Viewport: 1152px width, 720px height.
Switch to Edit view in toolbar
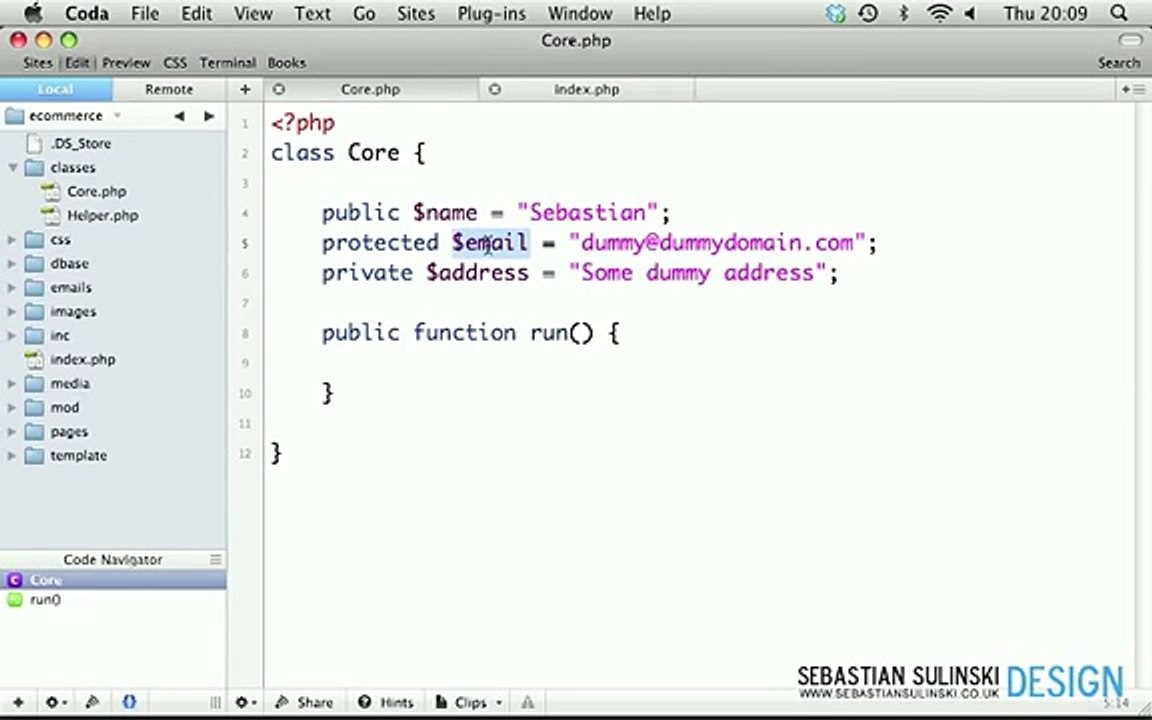(x=76, y=63)
